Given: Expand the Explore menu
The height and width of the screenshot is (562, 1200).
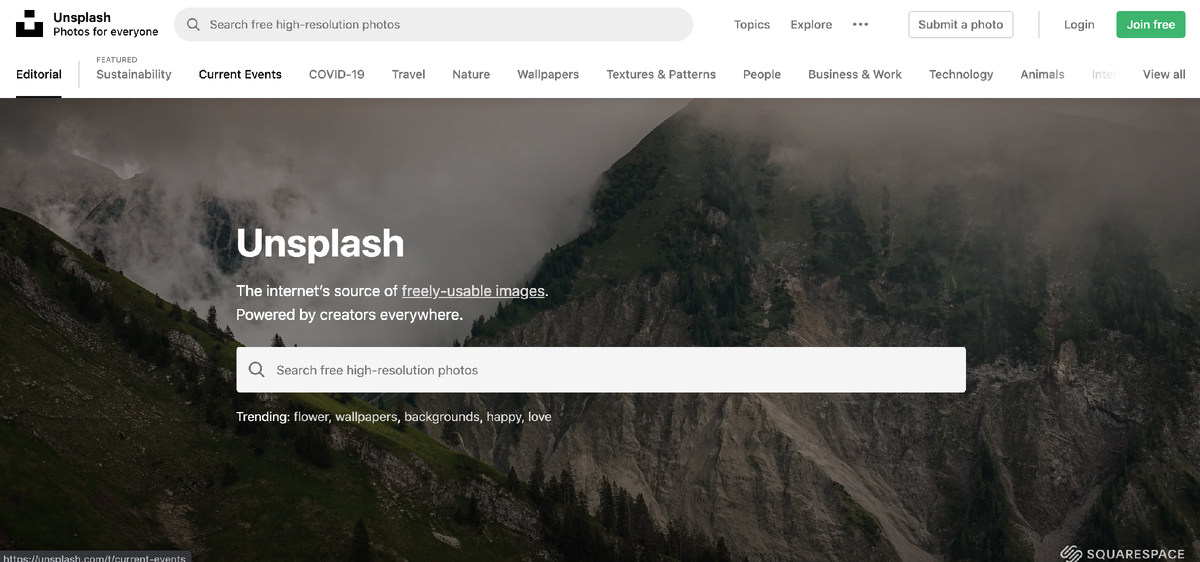Looking at the screenshot, I should click(x=811, y=25).
